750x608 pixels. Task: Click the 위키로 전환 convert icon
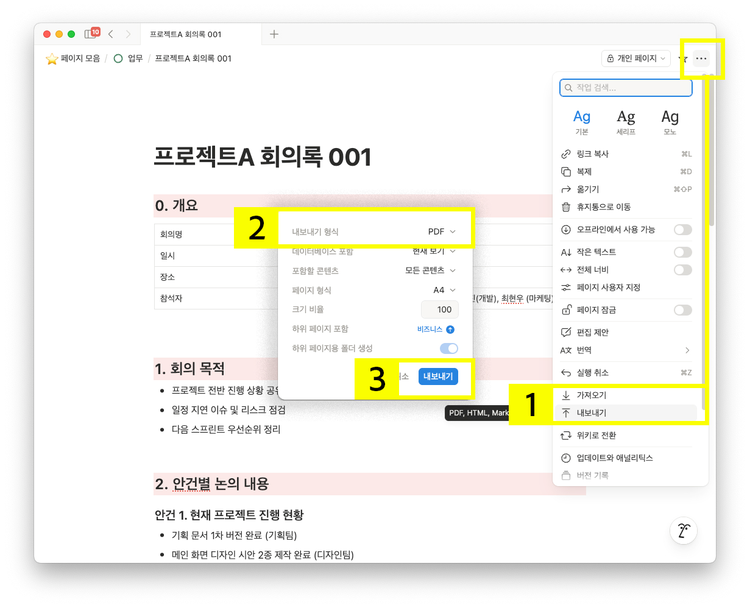point(566,435)
